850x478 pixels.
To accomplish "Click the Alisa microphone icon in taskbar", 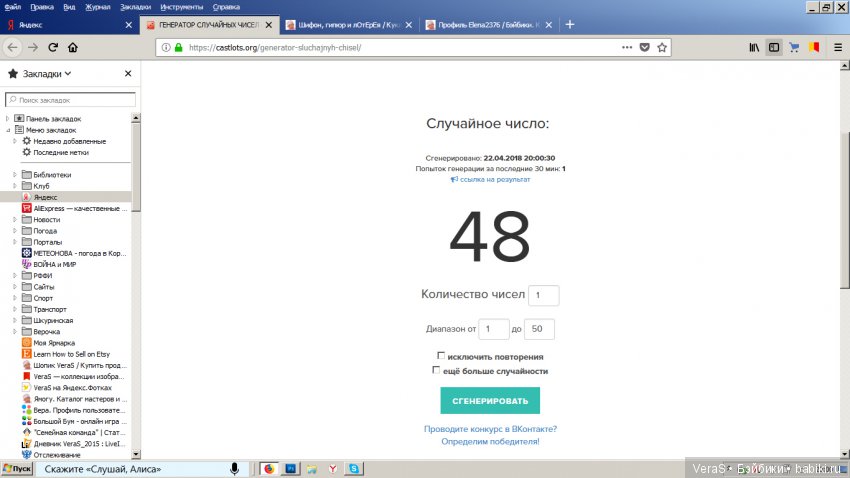I will (x=234, y=469).
